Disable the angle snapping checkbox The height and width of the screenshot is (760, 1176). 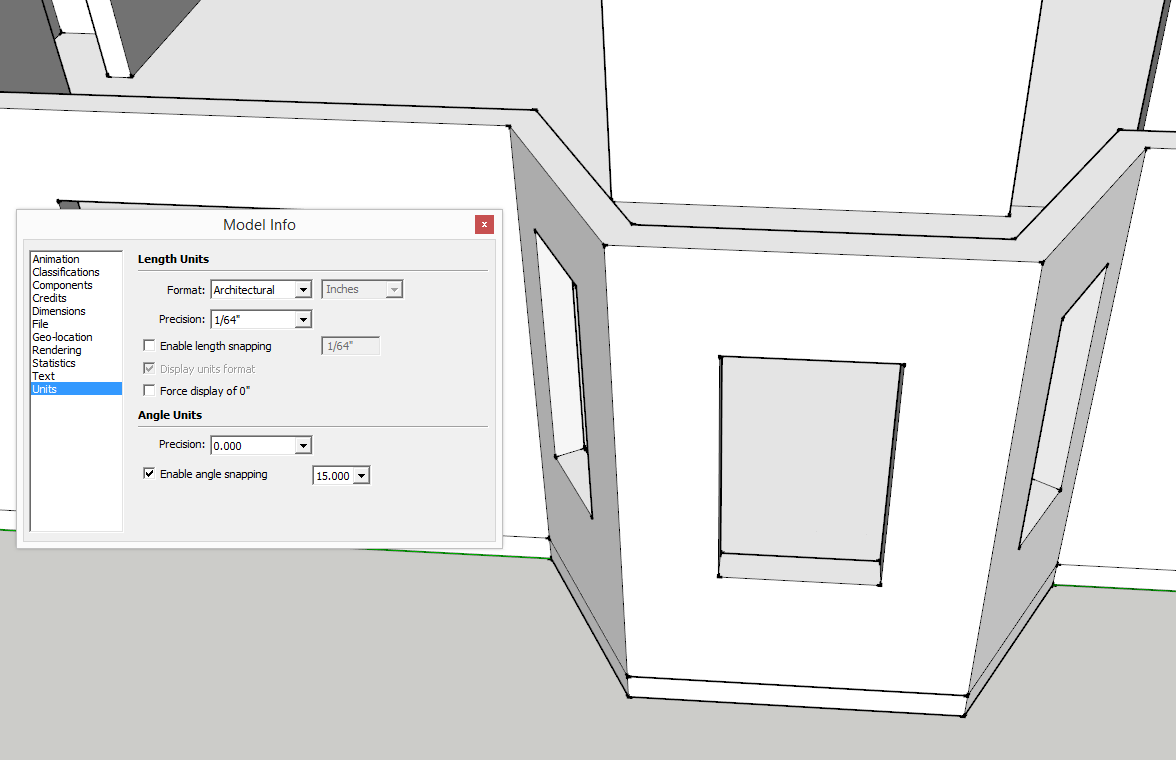point(149,473)
